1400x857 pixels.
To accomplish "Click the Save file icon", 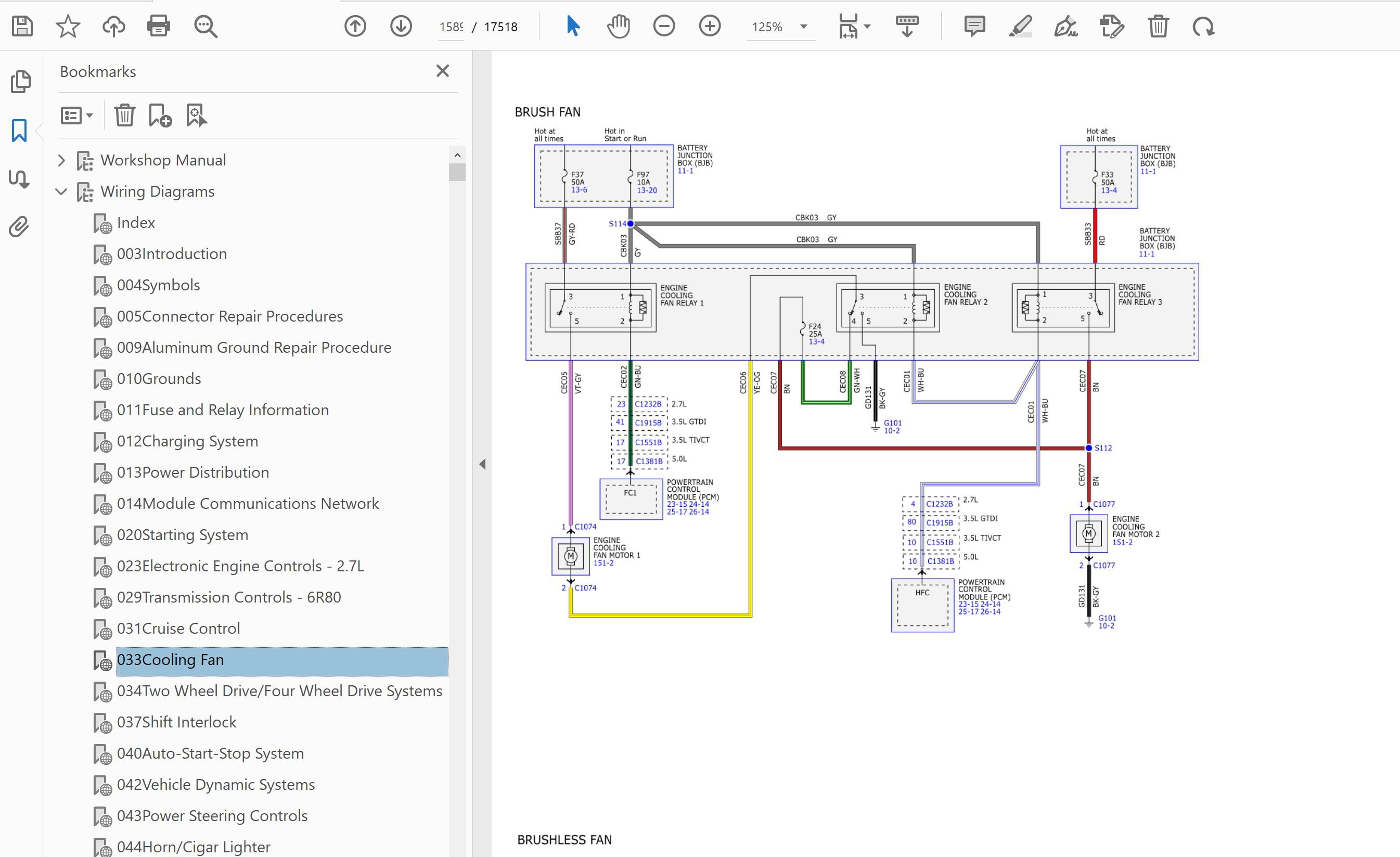I will pos(22,26).
